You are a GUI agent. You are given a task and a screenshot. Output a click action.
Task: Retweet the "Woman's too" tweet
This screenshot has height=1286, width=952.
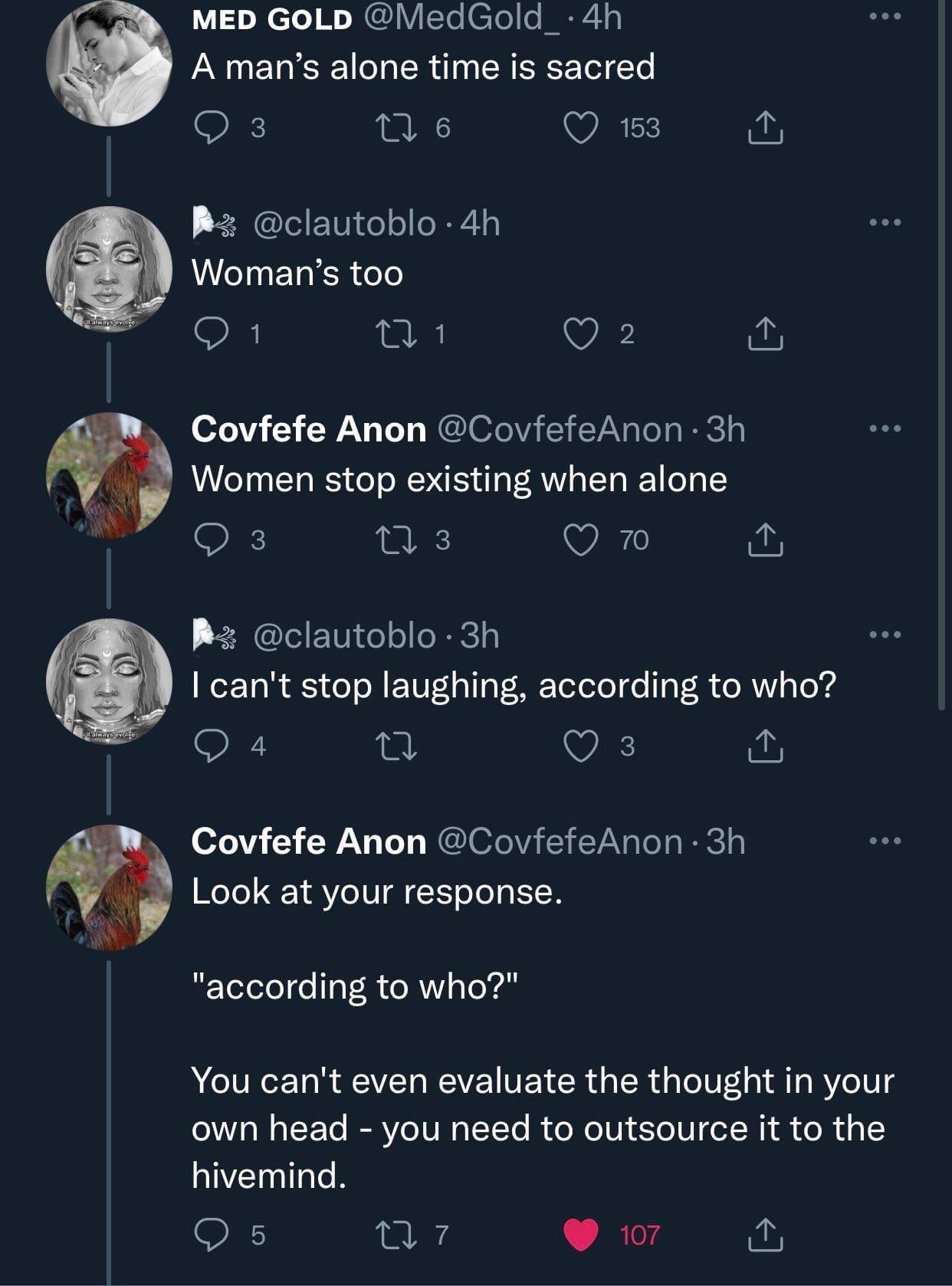(x=399, y=334)
